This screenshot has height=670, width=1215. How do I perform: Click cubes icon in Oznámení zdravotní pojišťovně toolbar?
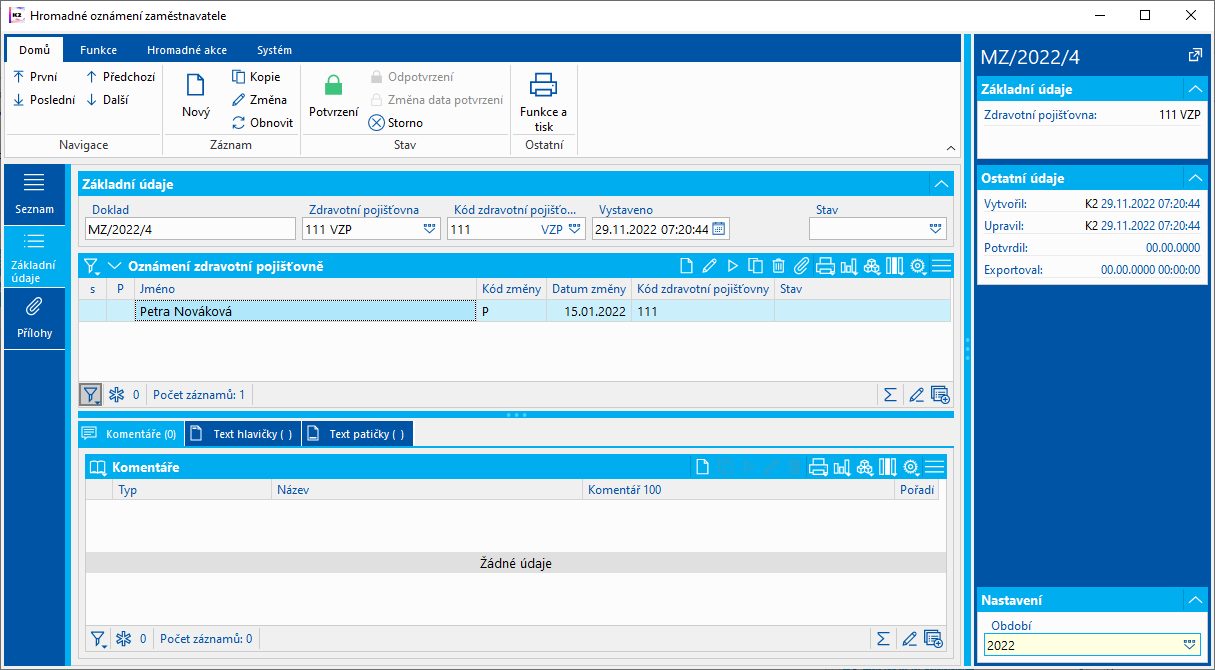872,266
